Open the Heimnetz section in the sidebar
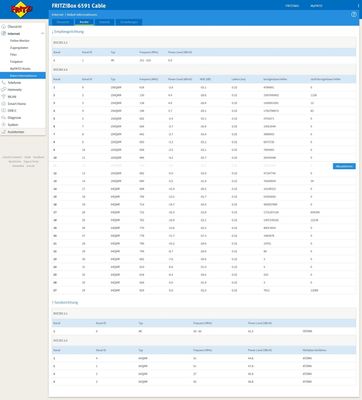362x400 pixels. (15, 90)
